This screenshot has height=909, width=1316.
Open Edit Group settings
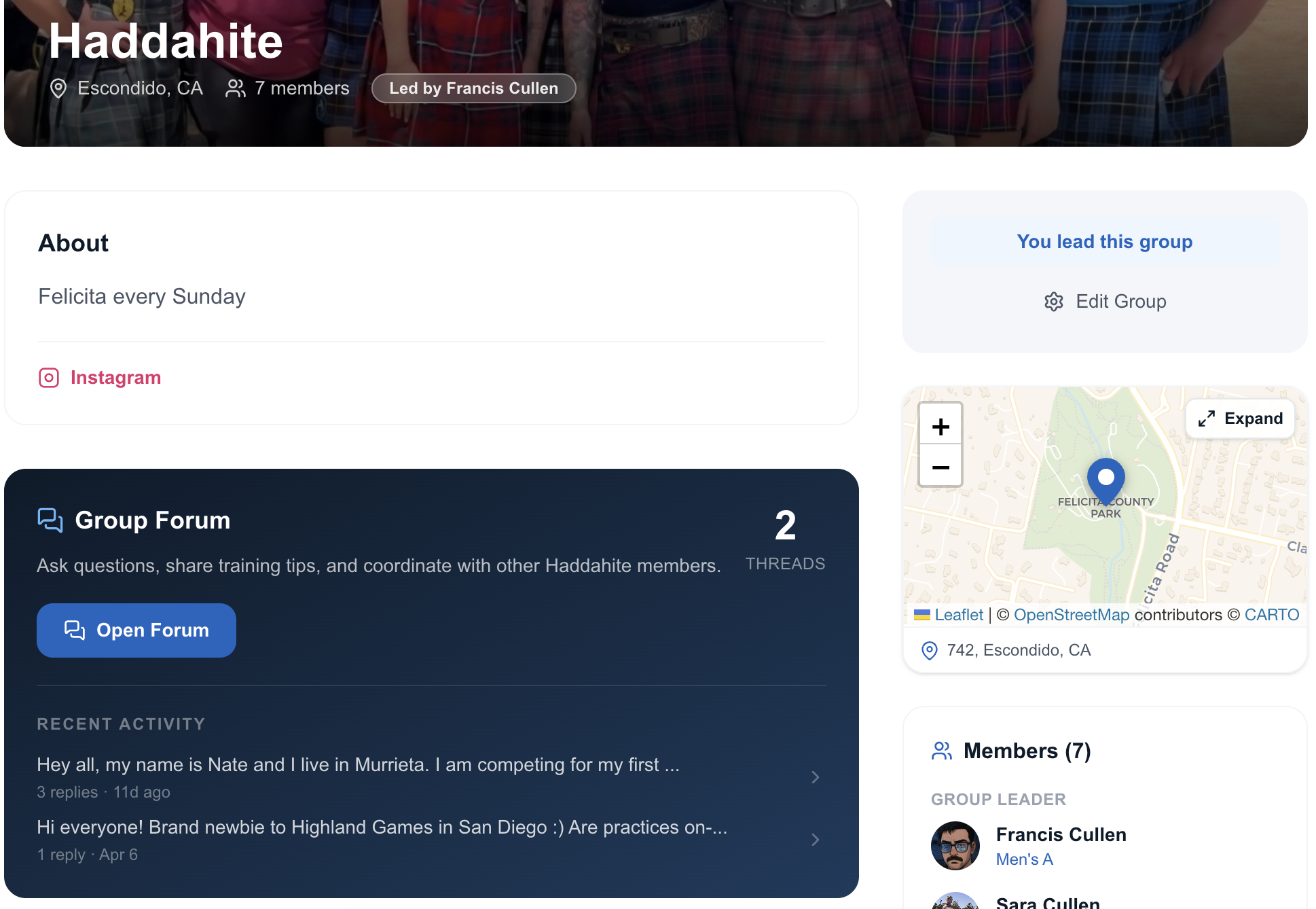tap(1105, 302)
